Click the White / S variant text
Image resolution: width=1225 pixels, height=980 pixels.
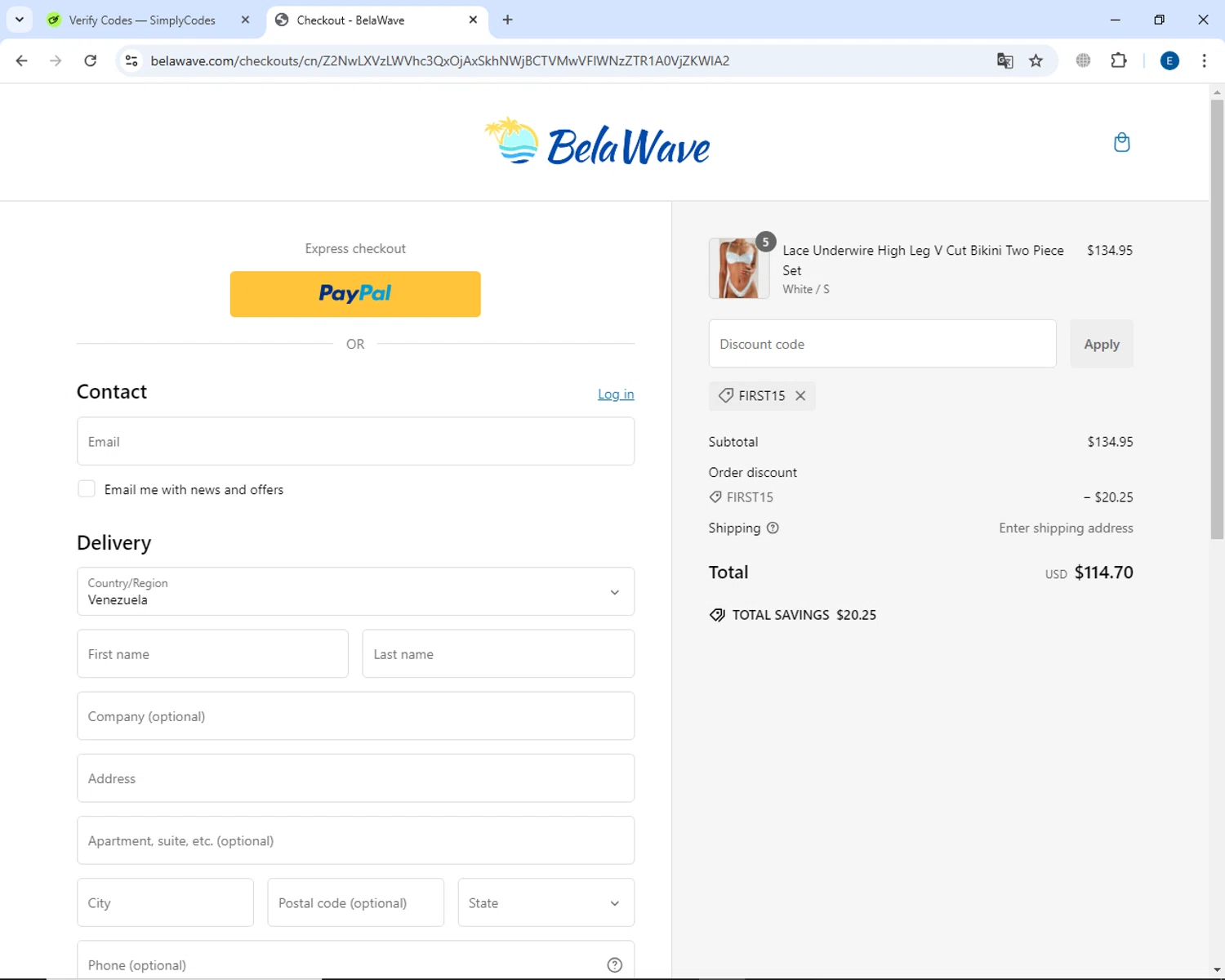[806, 289]
